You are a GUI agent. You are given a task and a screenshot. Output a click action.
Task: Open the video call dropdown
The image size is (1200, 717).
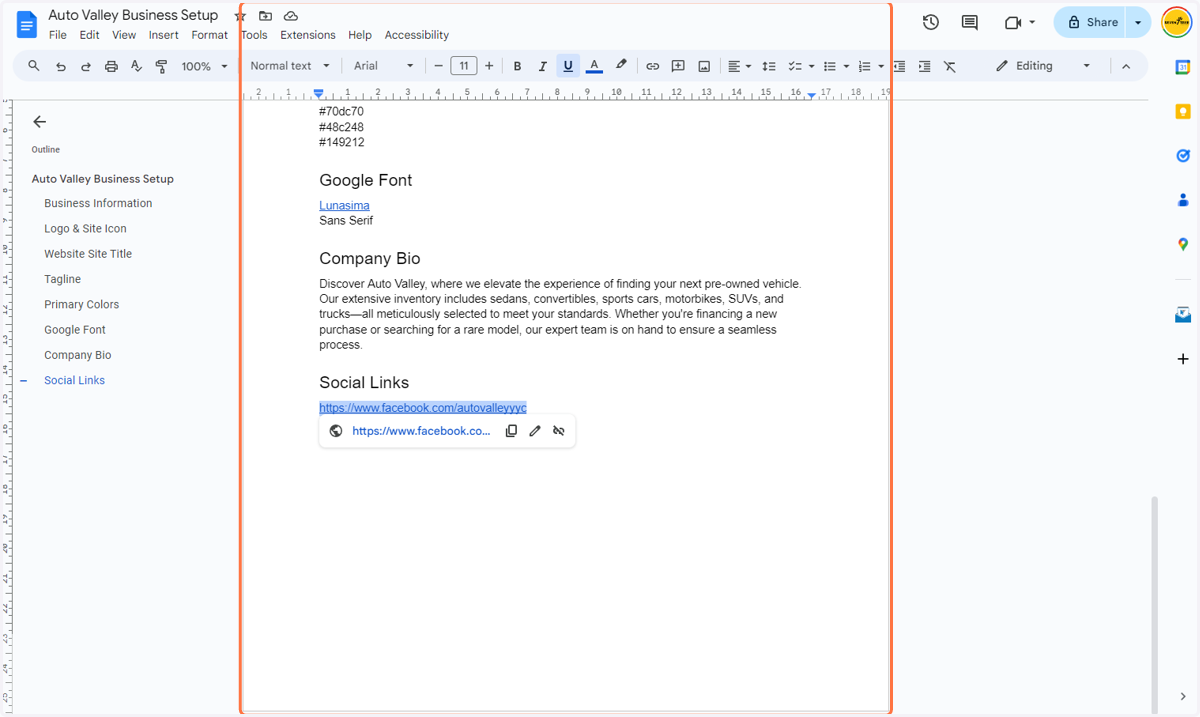point(1019,22)
